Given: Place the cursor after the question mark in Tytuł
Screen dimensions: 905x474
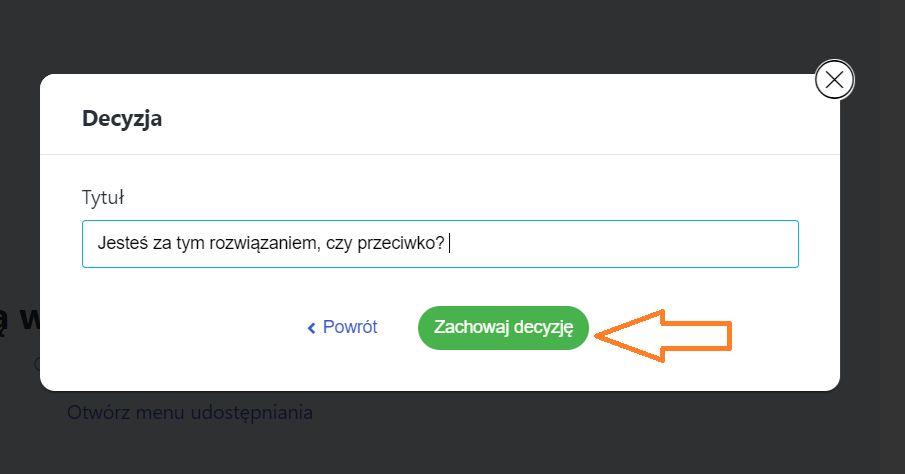Looking at the screenshot, I should pos(447,243).
